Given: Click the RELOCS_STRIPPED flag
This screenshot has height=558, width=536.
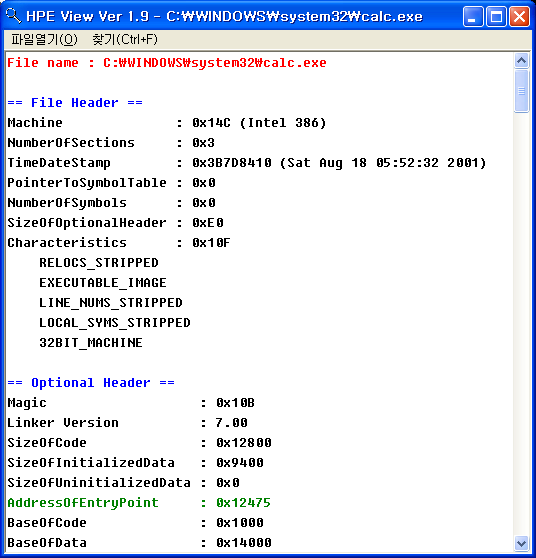Looking at the screenshot, I should [x=99, y=263].
